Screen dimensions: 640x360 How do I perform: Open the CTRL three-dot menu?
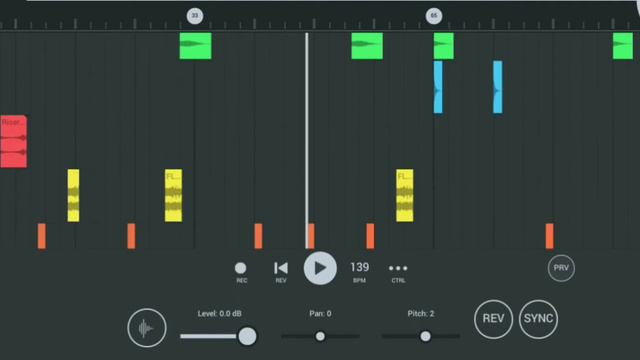(x=398, y=272)
